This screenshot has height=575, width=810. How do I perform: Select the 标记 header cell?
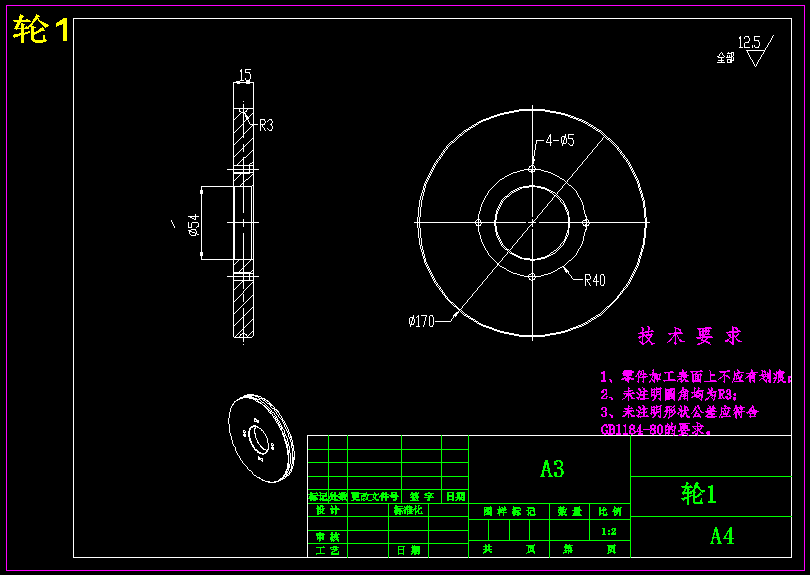(318, 496)
